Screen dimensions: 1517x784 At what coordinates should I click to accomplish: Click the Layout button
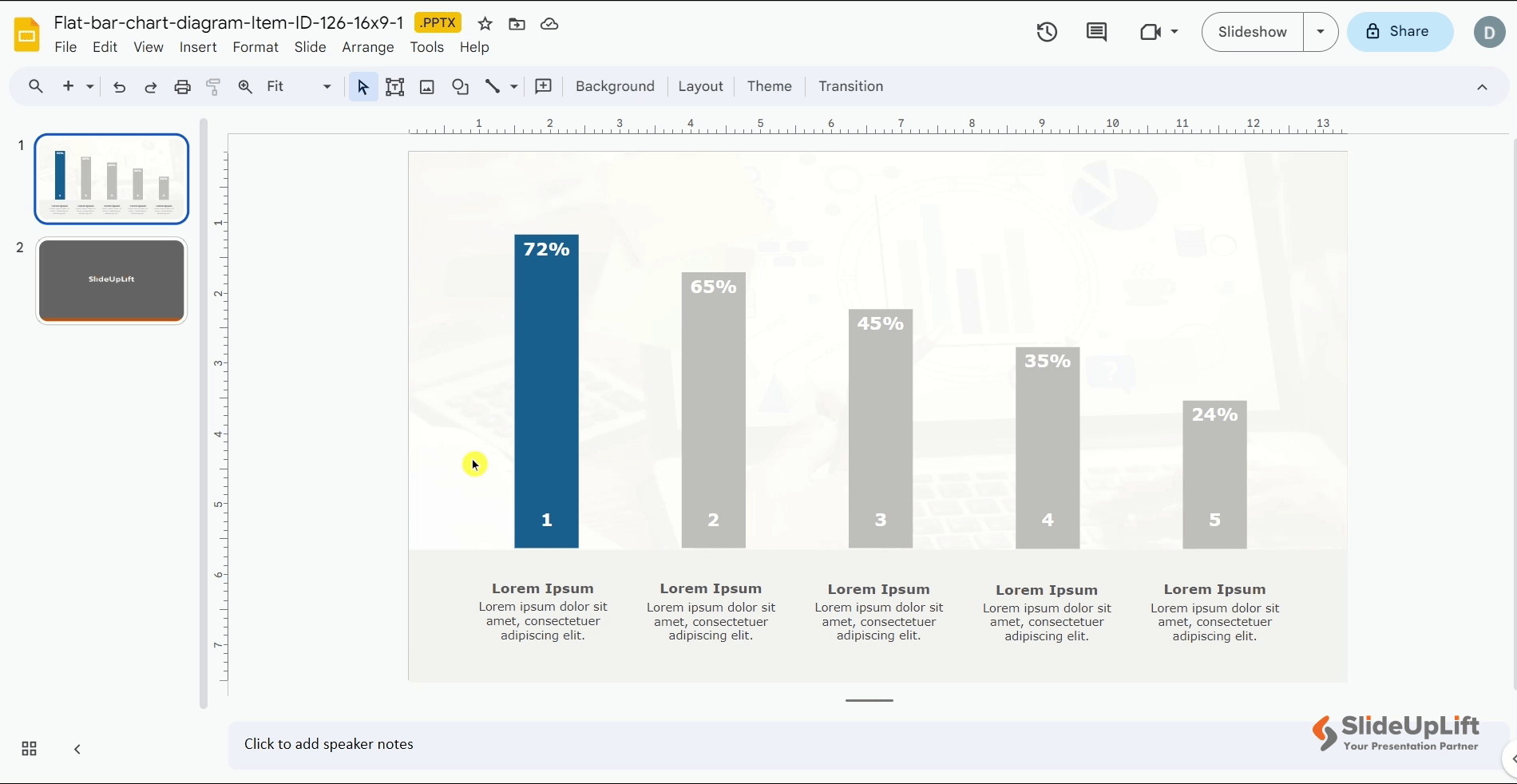[x=700, y=86]
